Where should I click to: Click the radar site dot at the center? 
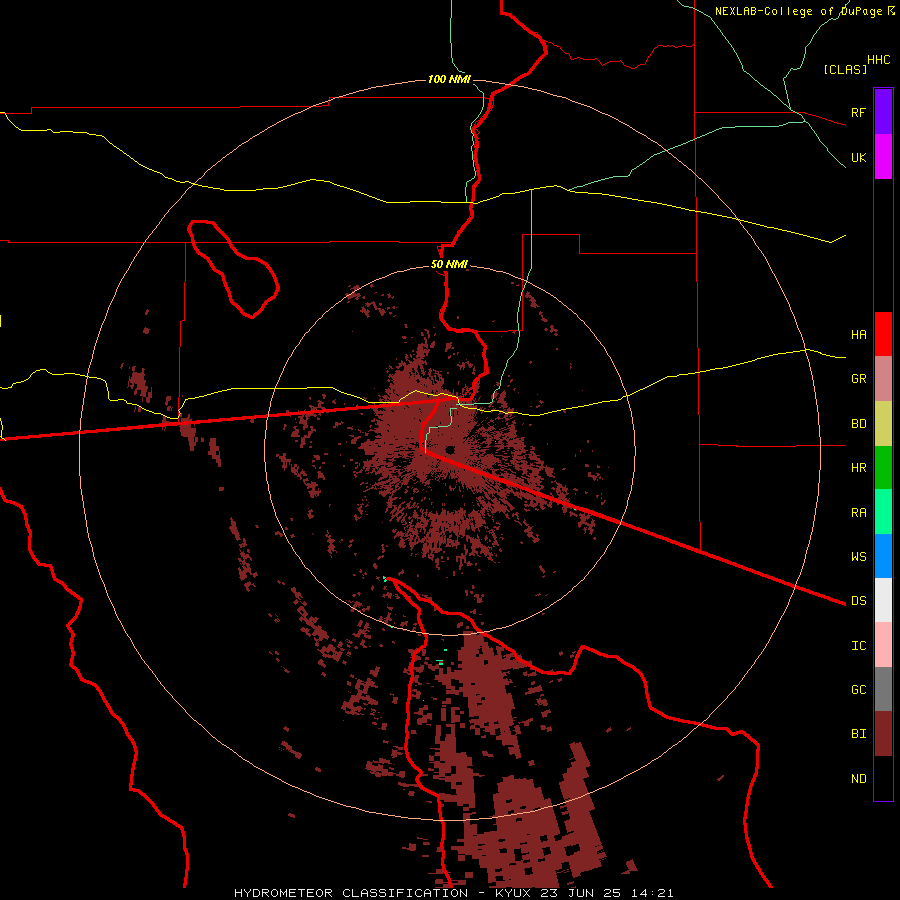[x=449, y=449]
